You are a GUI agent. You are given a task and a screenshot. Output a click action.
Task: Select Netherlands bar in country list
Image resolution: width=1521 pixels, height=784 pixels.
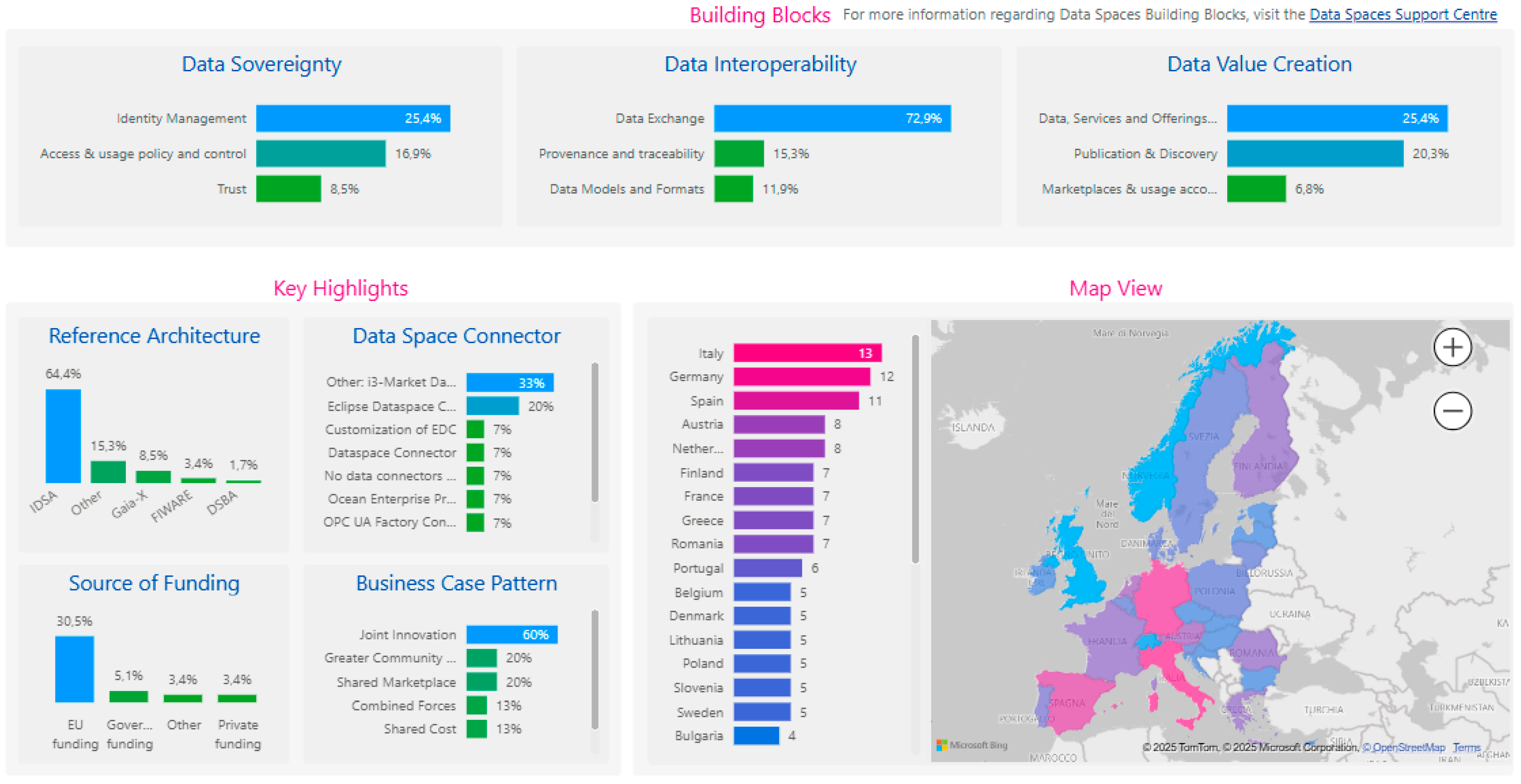tap(779, 449)
